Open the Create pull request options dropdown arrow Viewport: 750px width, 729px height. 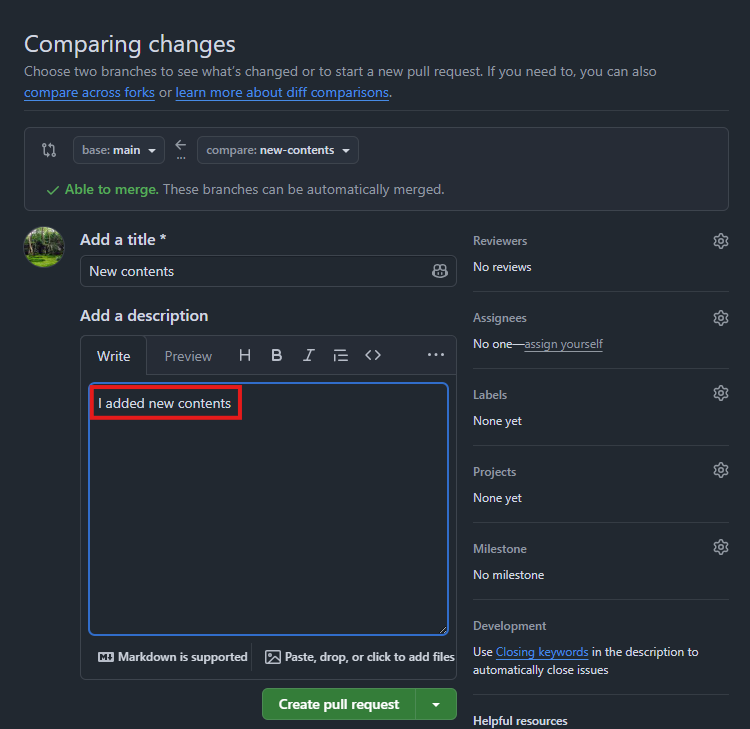click(x=436, y=704)
